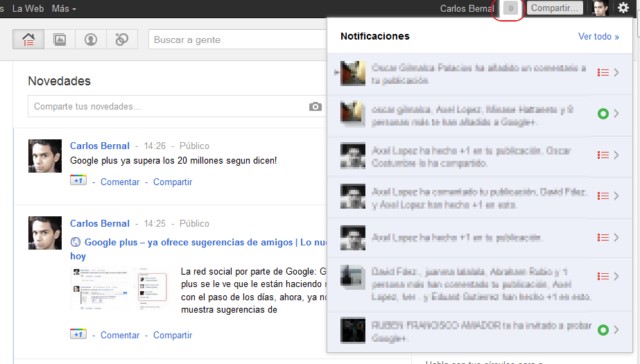Click the link globe icon beside Google plus title
The height and width of the screenshot is (364, 640).
click(75, 242)
